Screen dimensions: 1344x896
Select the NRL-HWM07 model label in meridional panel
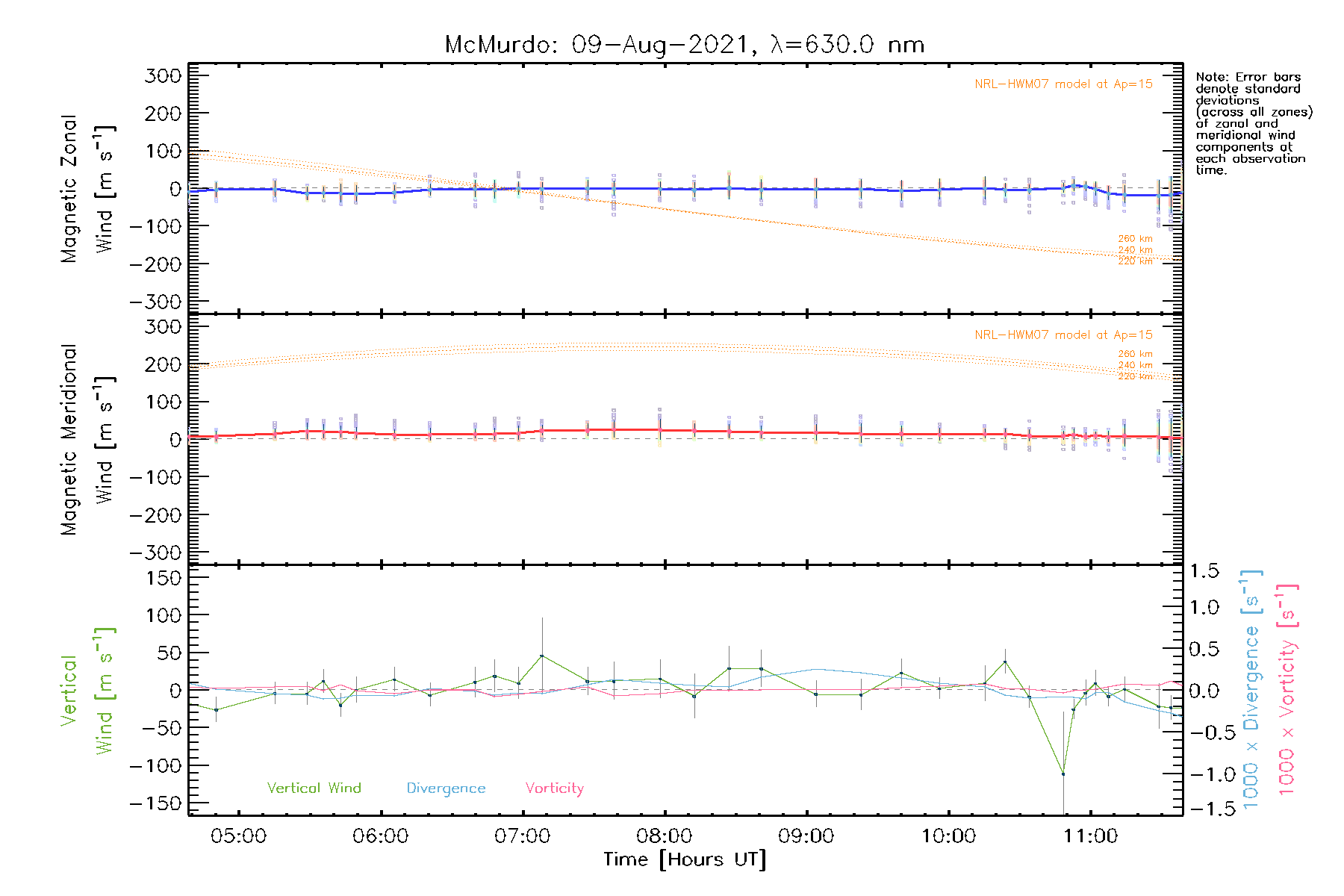click(1063, 335)
